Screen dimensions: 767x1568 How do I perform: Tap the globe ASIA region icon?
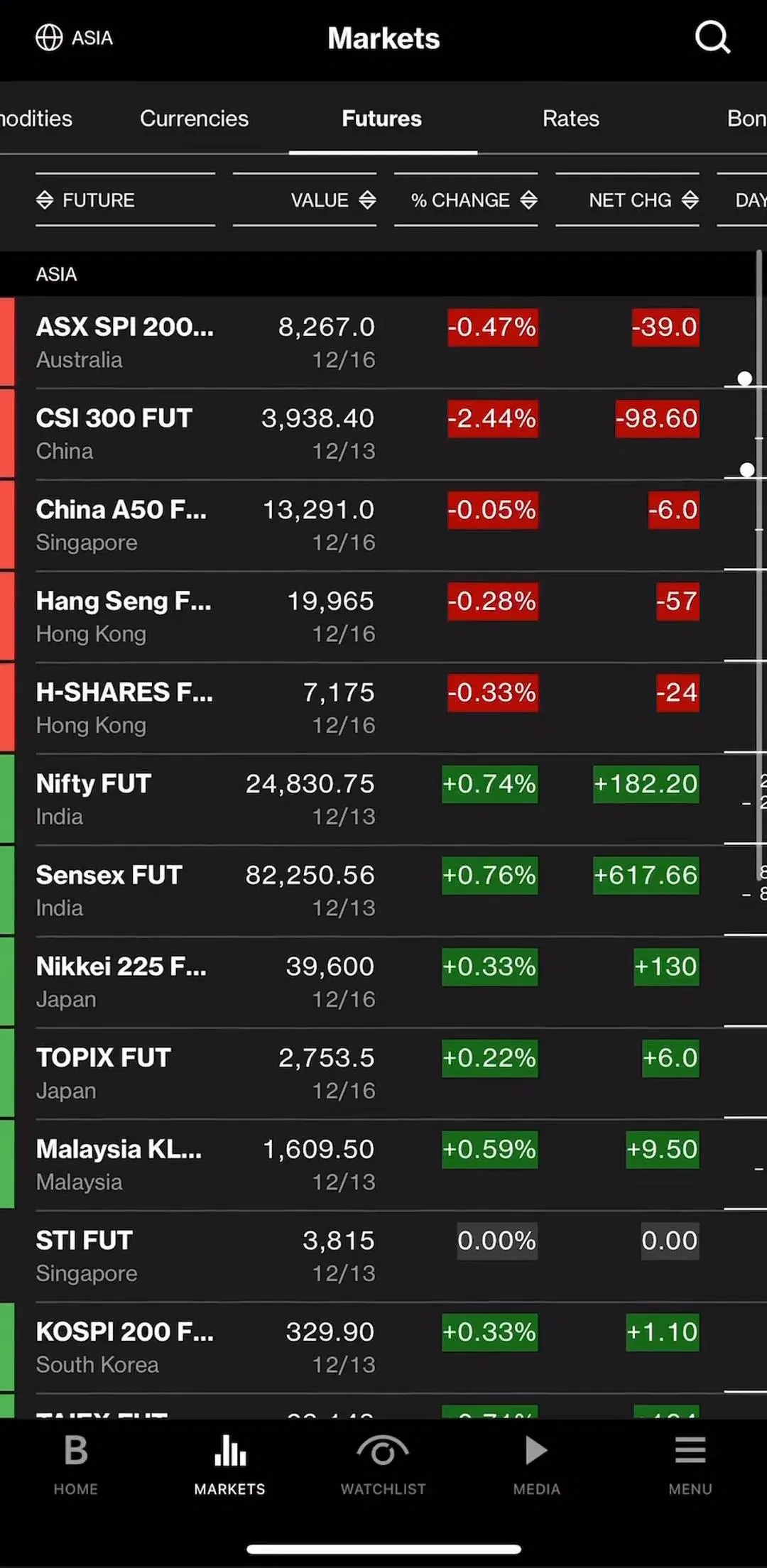point(49,38)
